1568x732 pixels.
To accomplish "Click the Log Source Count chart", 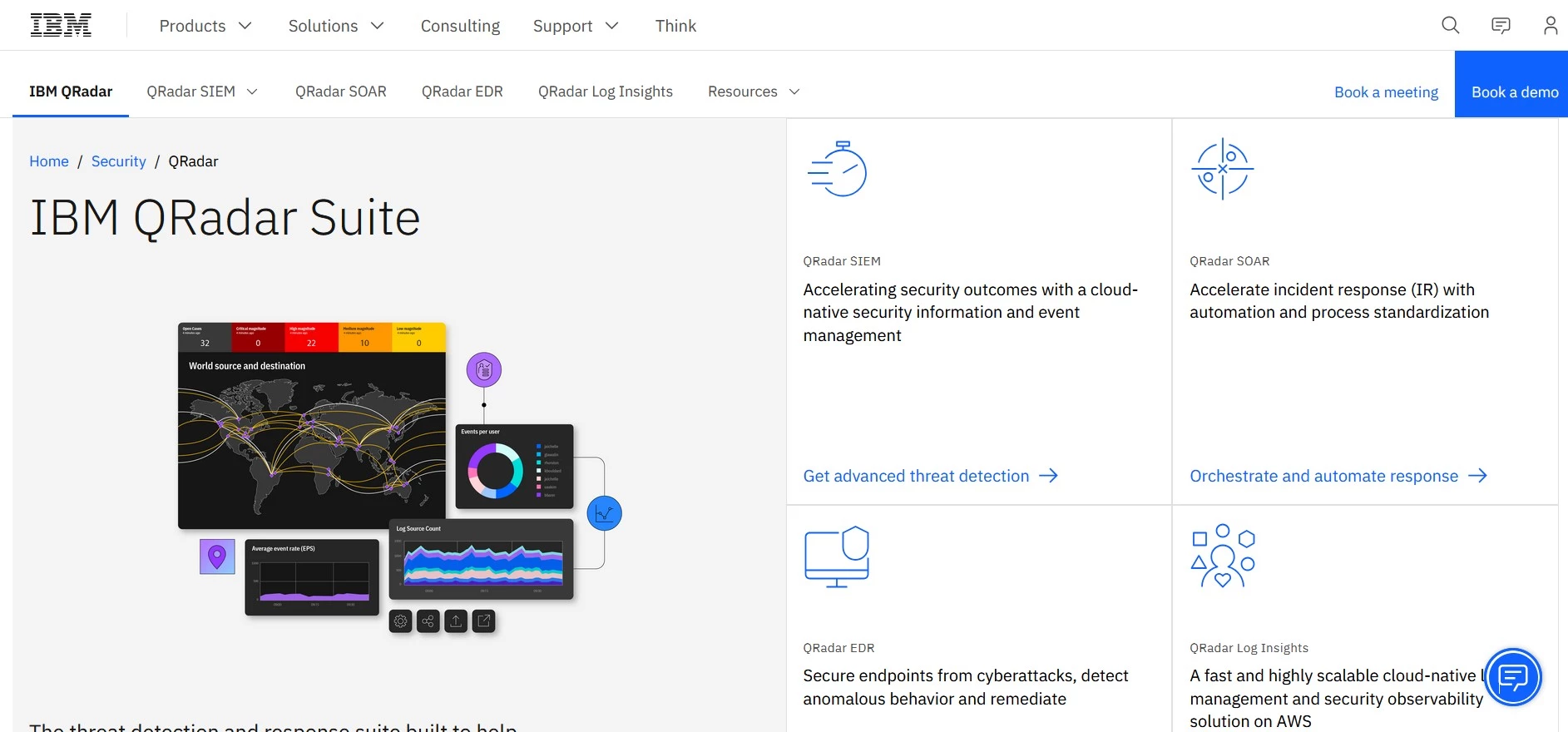I will click(x=482, y=559).
